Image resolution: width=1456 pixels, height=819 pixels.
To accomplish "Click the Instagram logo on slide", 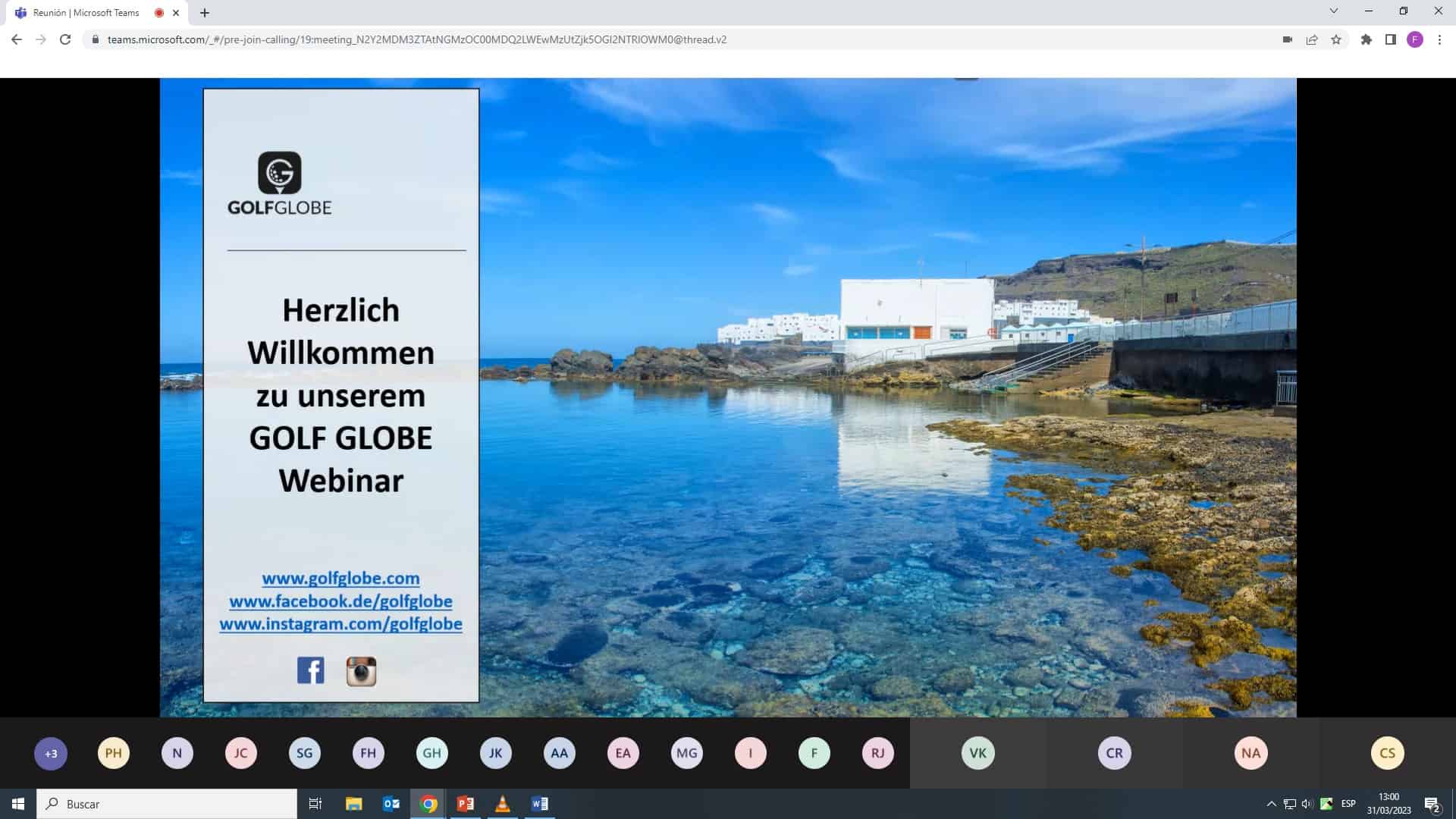I will (x=361, y=671).
